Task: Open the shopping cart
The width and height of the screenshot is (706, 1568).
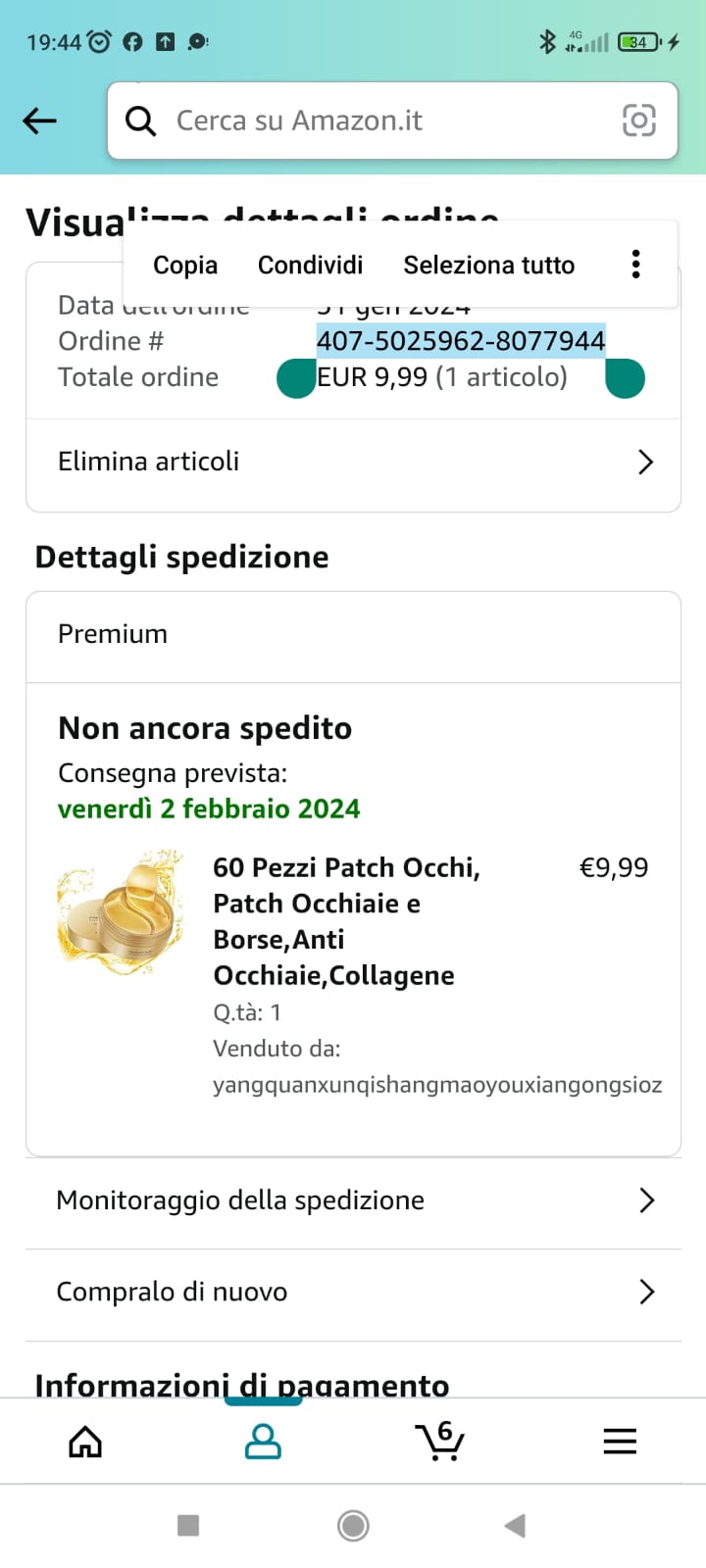Action: pyautogui.click(x=440, y=1441)
